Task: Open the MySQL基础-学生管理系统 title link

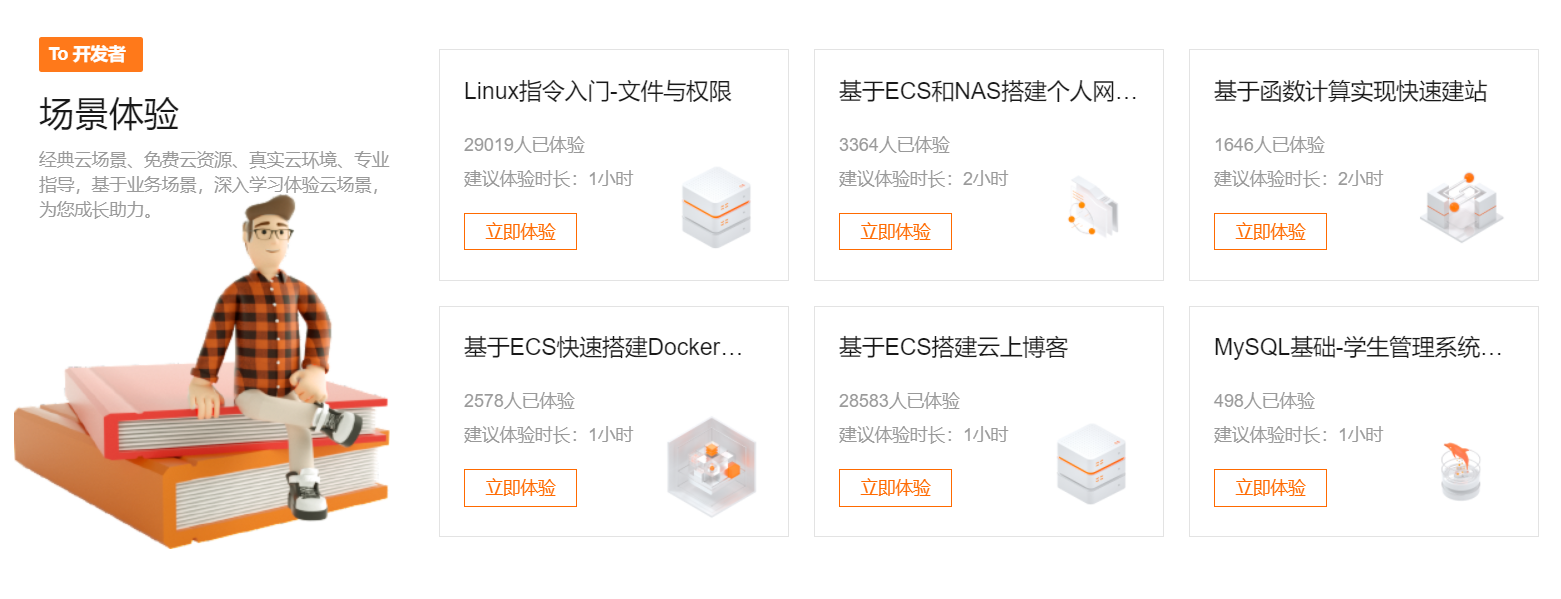Action: pyautogui.click(x=1358, y=348)
